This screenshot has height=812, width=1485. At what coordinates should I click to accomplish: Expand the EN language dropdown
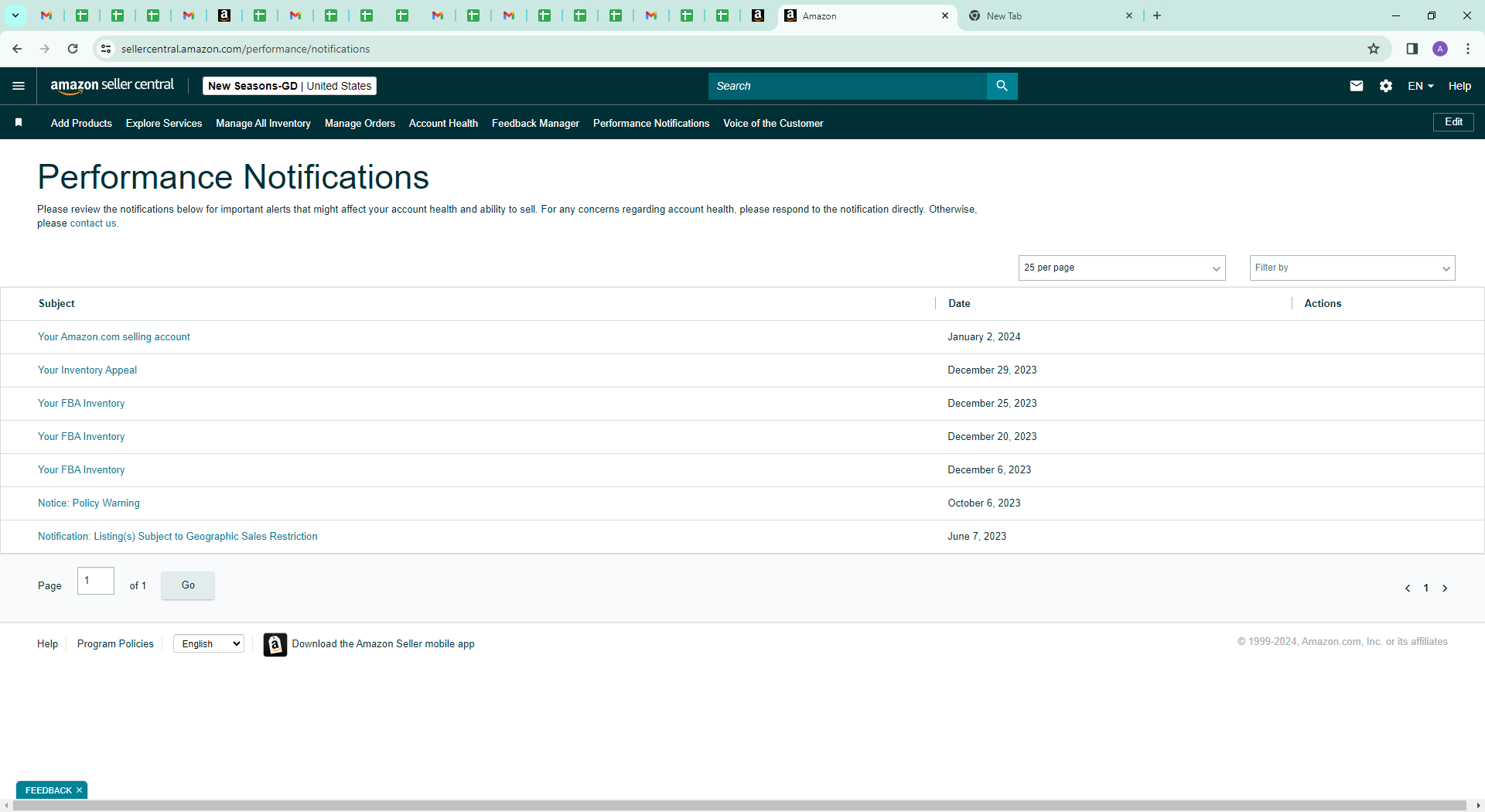[1421, 86]
